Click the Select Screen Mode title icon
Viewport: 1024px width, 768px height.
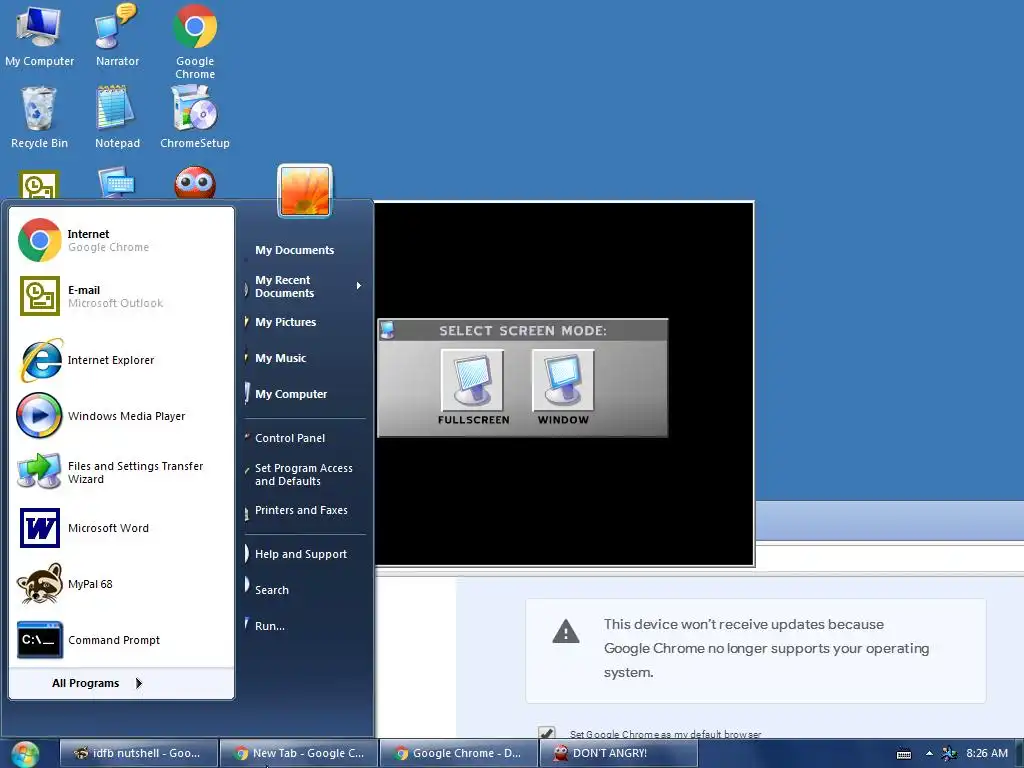387,330
